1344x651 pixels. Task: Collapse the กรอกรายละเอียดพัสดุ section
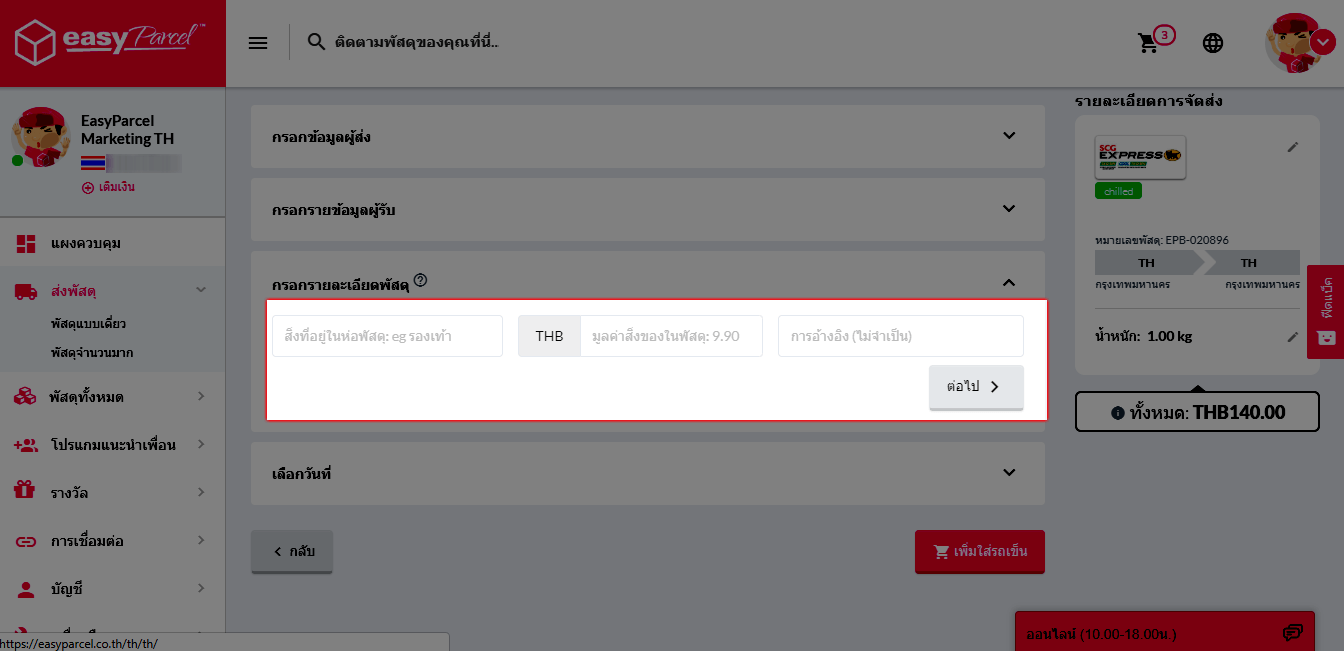pyautogui.click(x=1009, y=283)
